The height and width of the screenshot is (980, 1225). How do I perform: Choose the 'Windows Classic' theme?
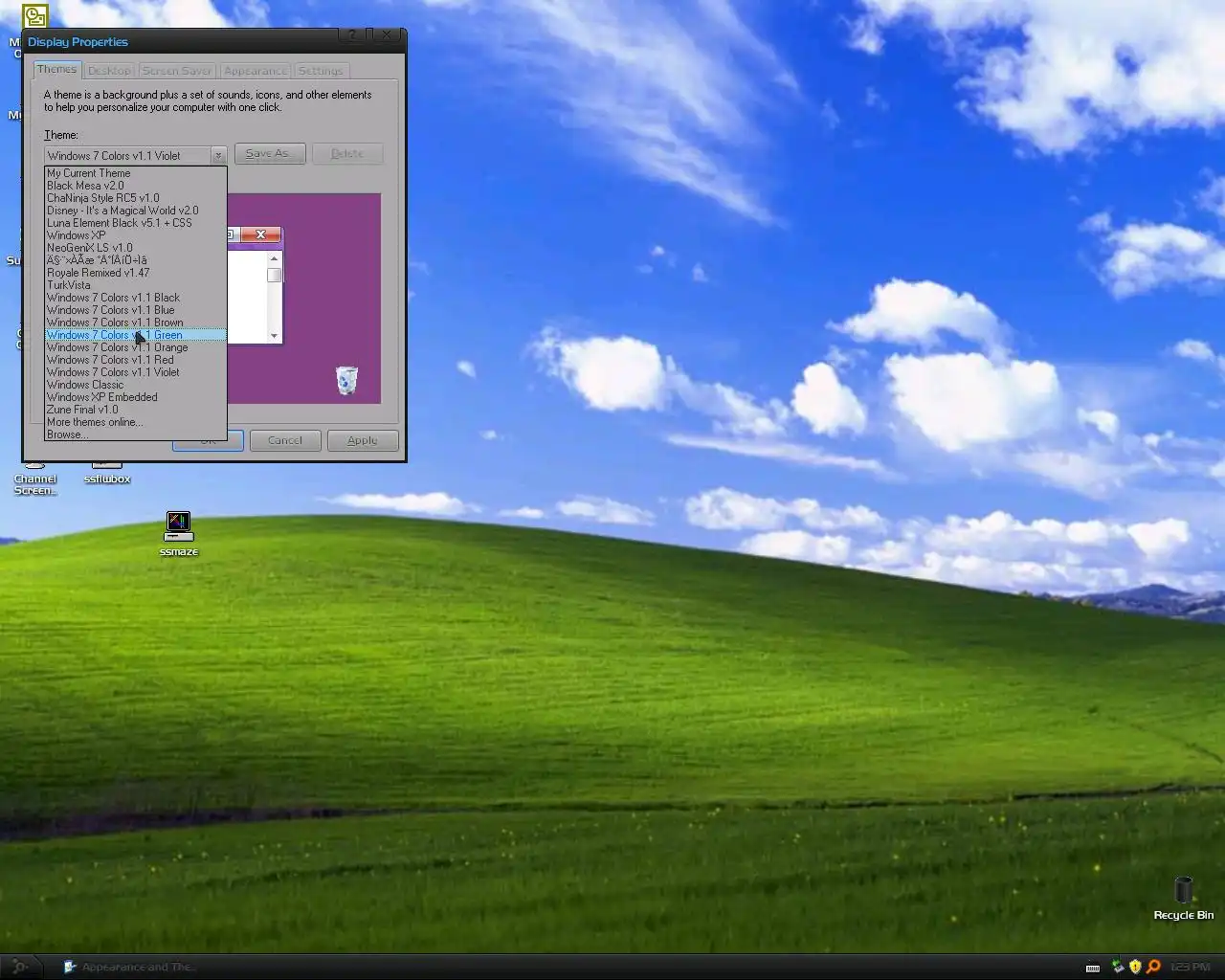tap(136, 385)
